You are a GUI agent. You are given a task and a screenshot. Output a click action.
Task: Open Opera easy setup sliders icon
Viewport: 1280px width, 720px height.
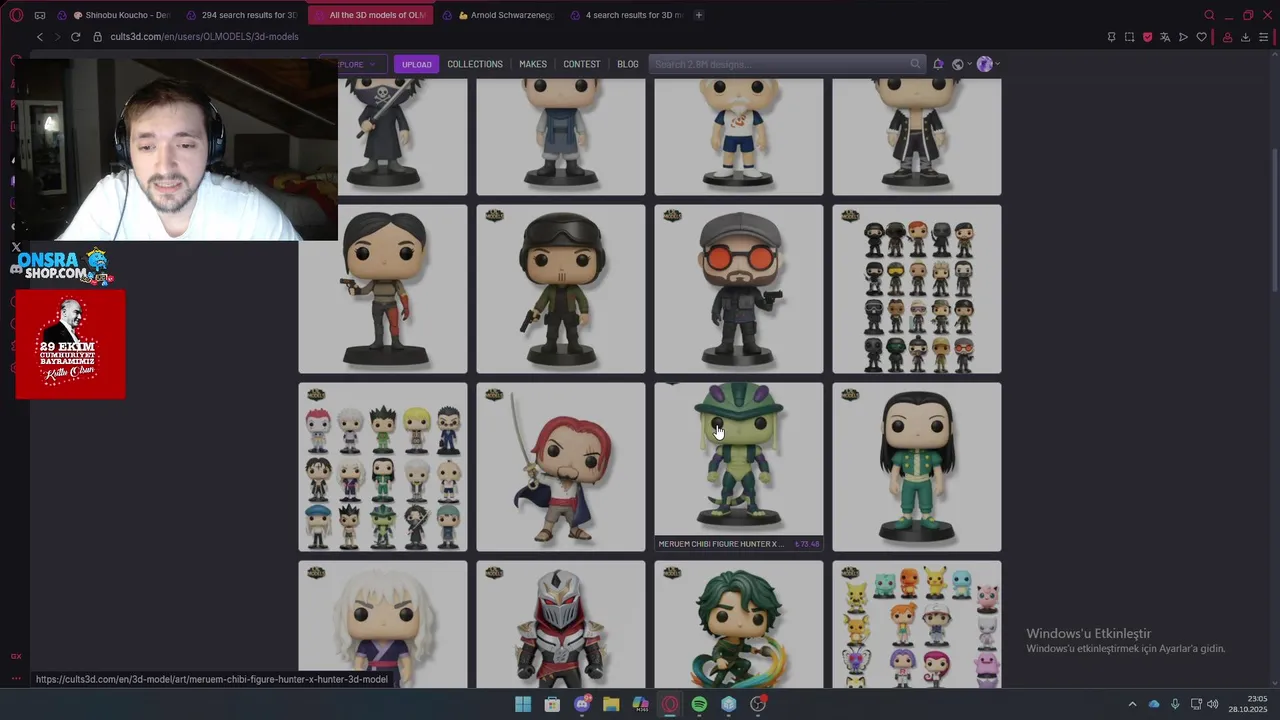1263,37
